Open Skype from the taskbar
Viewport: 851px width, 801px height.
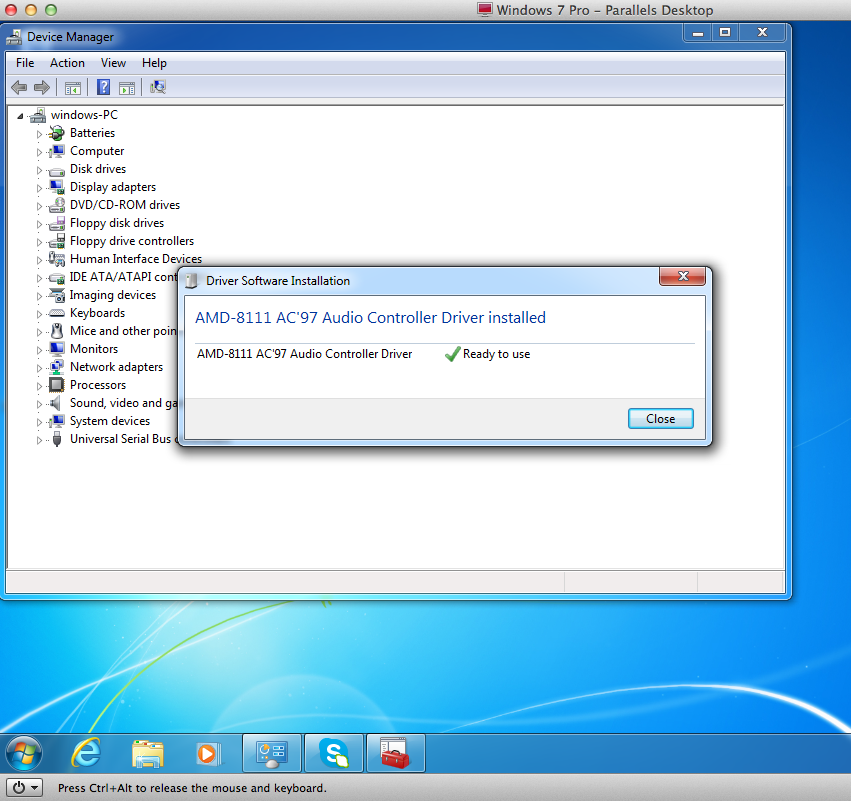click(334, 753)
